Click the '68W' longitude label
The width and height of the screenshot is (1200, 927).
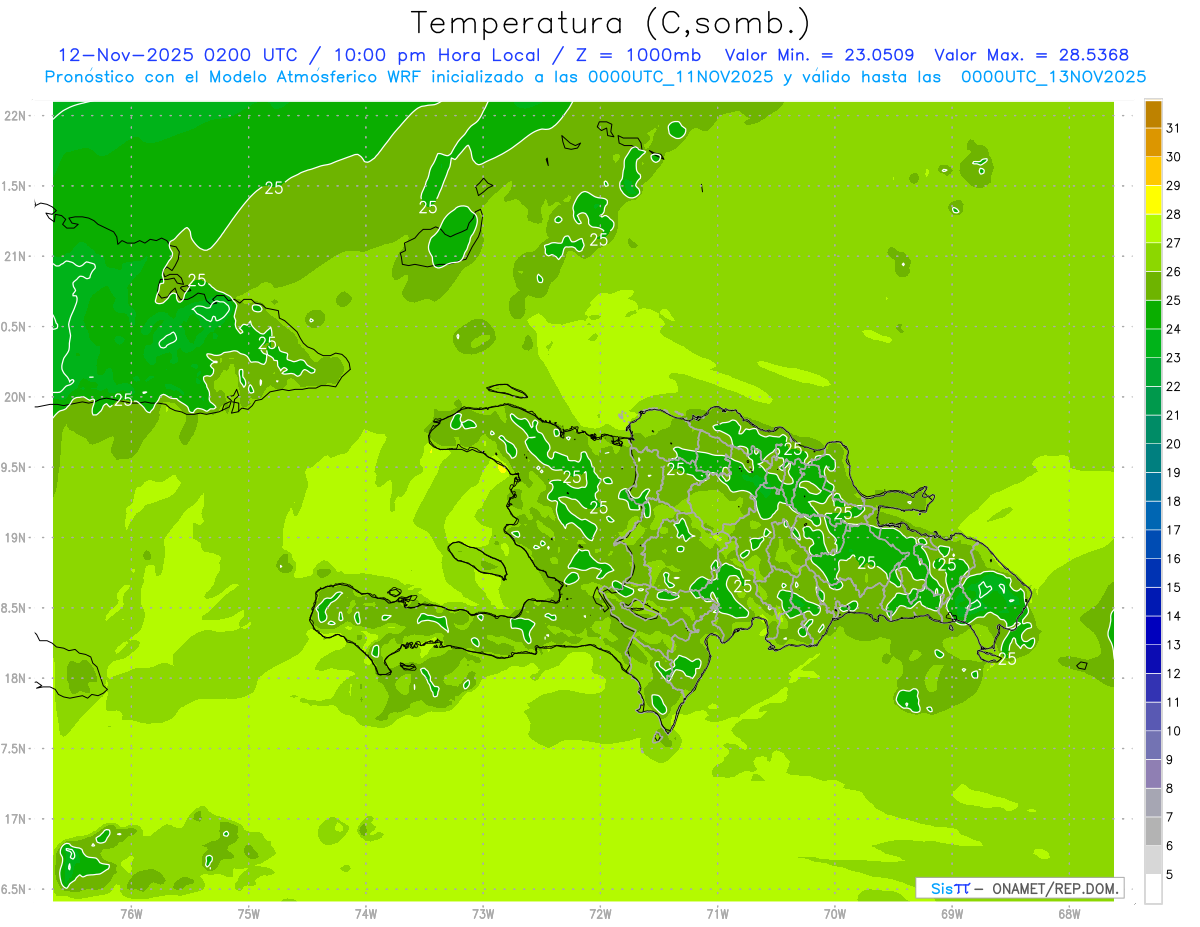point(1069,913)
